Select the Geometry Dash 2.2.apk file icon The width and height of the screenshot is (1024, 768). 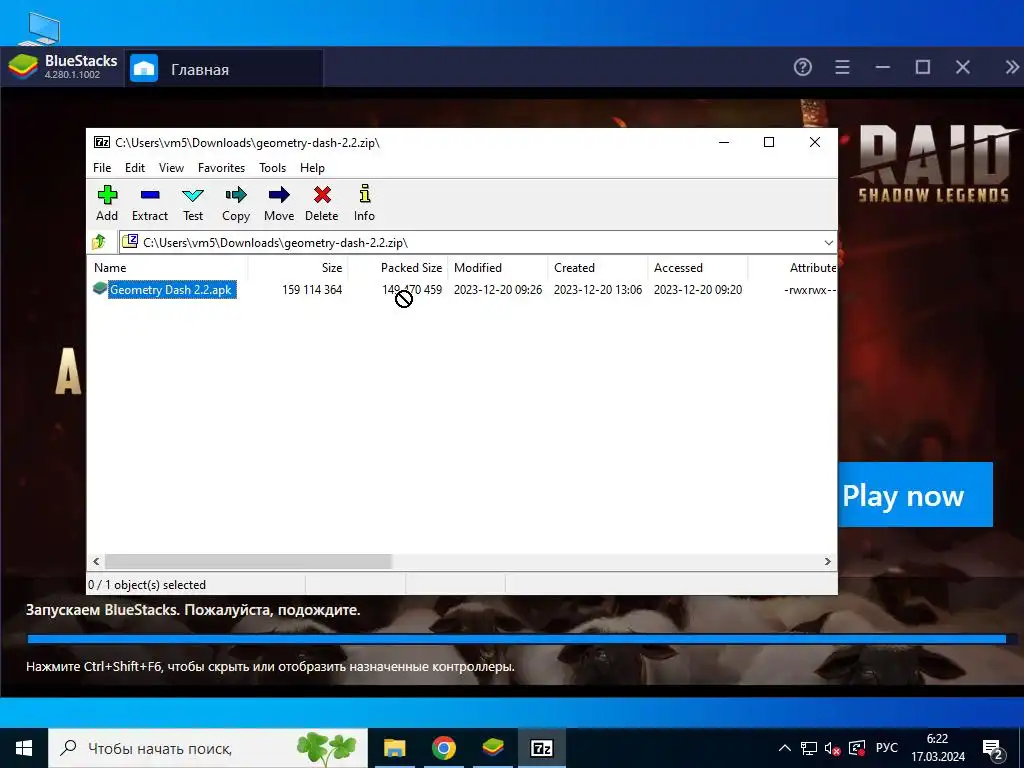pos(100,289)
